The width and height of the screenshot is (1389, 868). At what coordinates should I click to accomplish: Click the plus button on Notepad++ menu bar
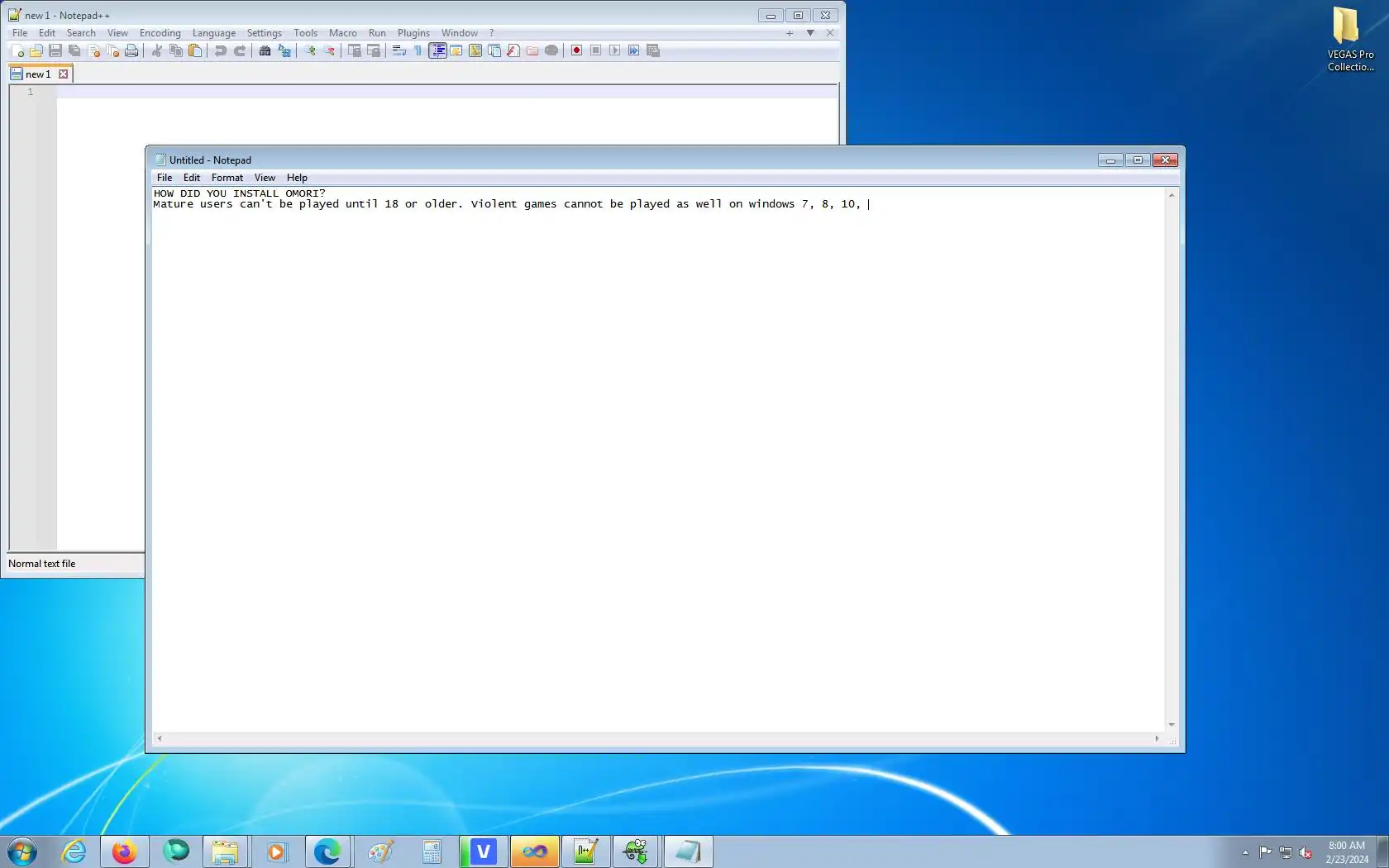(x=790, y=33)
